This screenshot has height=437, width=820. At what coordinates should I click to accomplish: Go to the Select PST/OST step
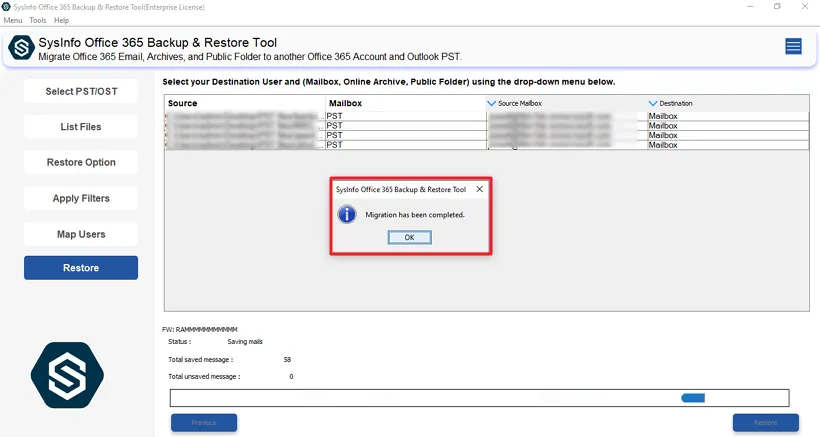81,91
